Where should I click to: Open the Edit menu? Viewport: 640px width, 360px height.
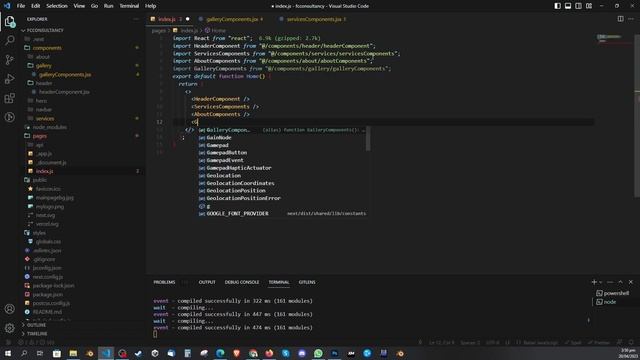(x=36, y=6)
